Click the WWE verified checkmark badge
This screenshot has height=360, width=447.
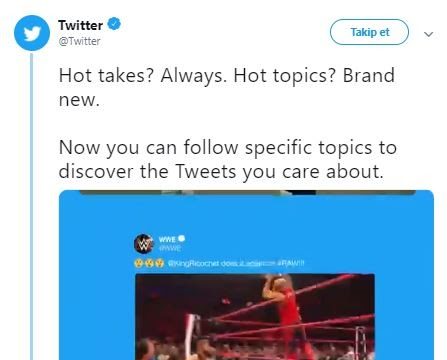[x=181, y=239]
